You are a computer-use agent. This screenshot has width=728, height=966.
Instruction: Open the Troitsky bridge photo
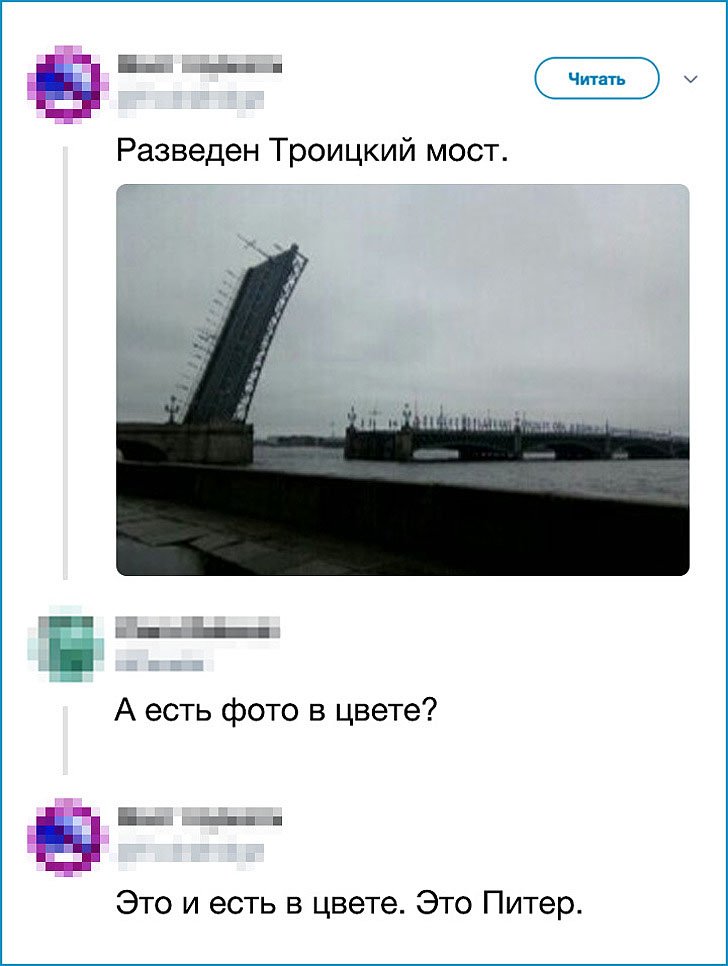pos(403,380)
